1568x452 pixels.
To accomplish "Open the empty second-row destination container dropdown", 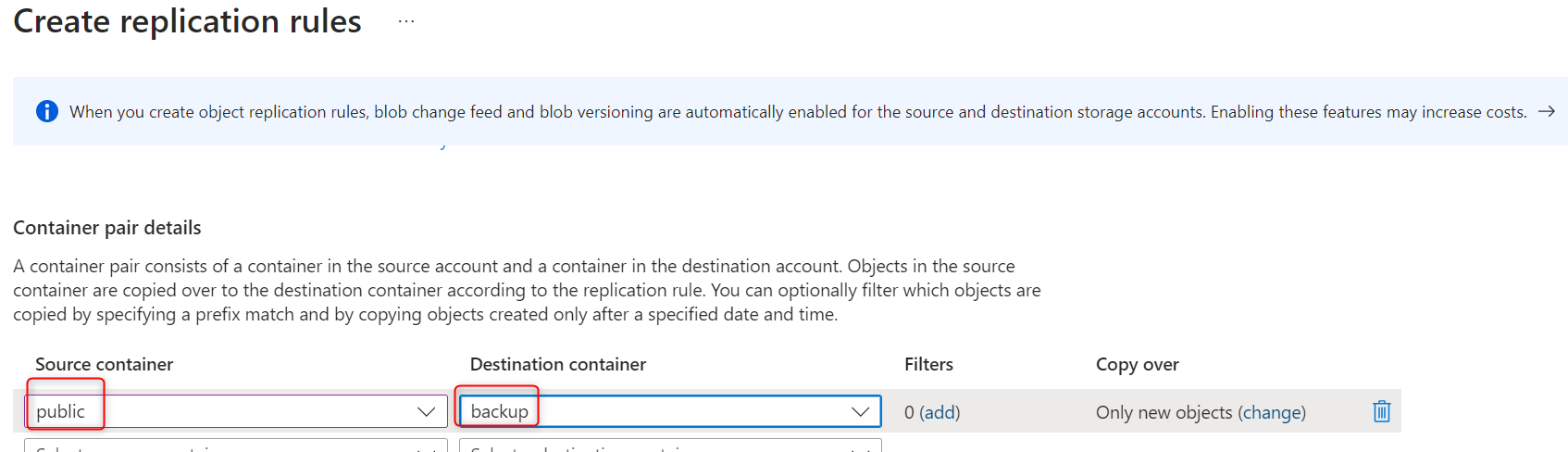I will [x=670, y=446].
